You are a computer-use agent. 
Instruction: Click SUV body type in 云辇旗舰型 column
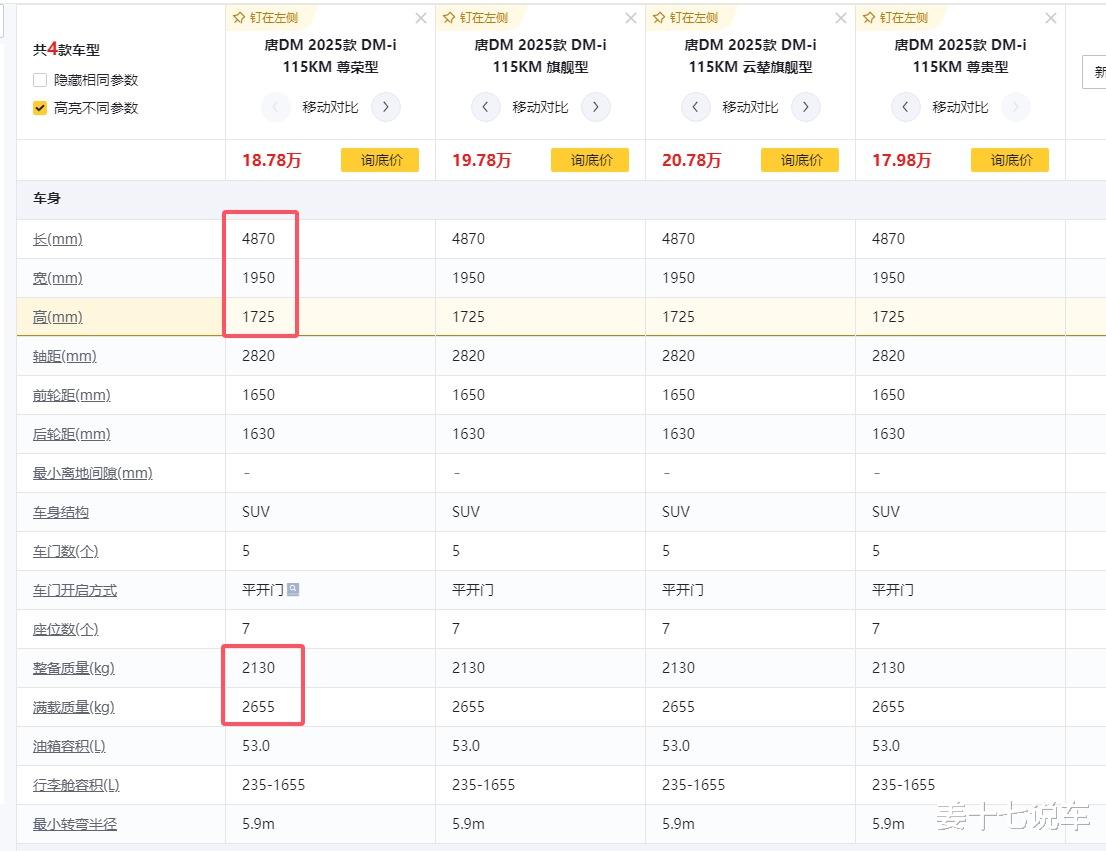point(676,512)
